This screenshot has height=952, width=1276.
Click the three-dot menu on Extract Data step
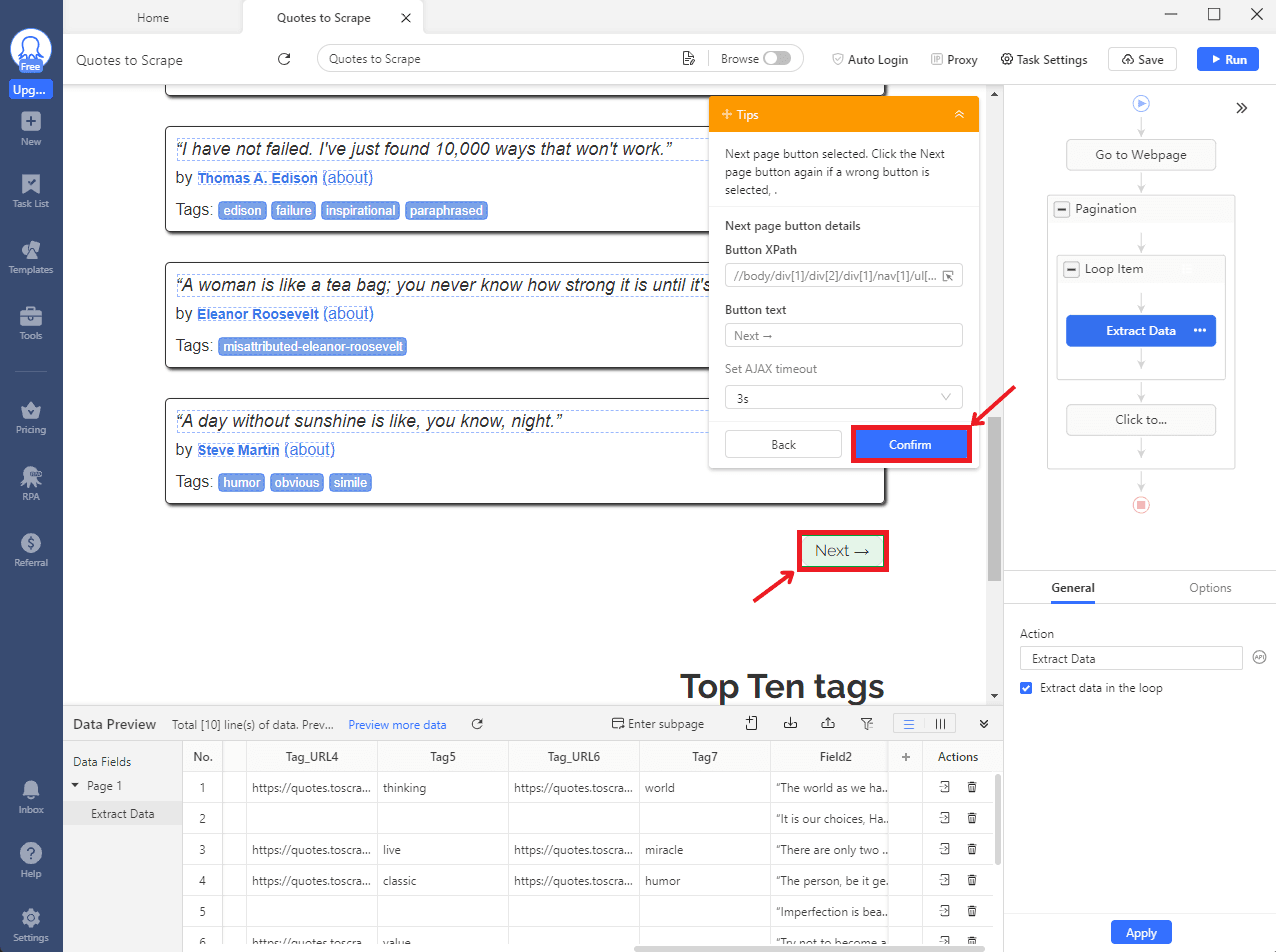pos(1200,331)
